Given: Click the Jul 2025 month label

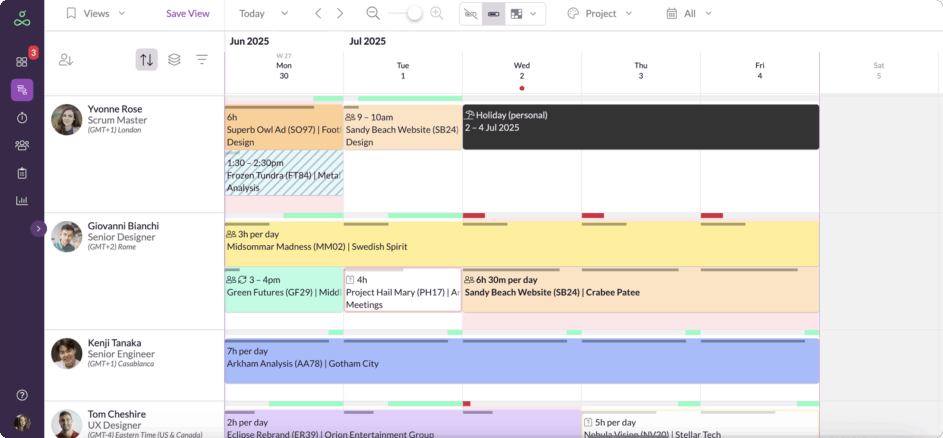Looking at the screenshot, I should coord(367,42).
